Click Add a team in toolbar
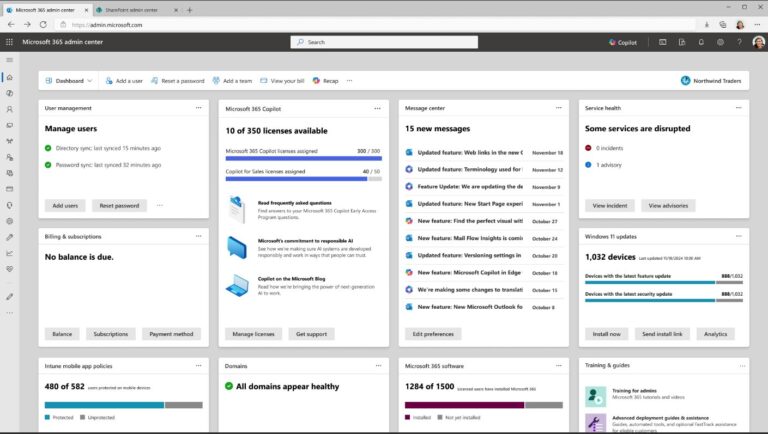768x434 pixels. point(232,81)
